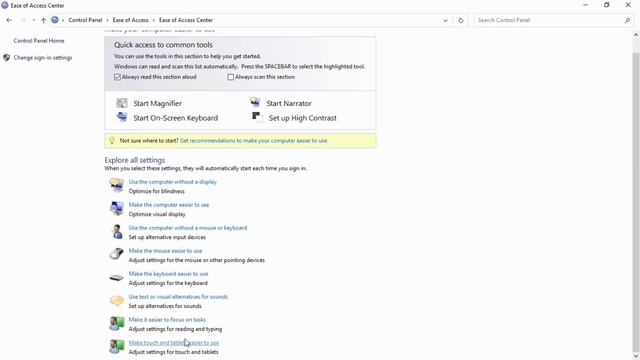Image resolution: width=640 pixels, height=360 pixels.
Task: Uncheck 'Always read this section aloud'
Action: 118,77
